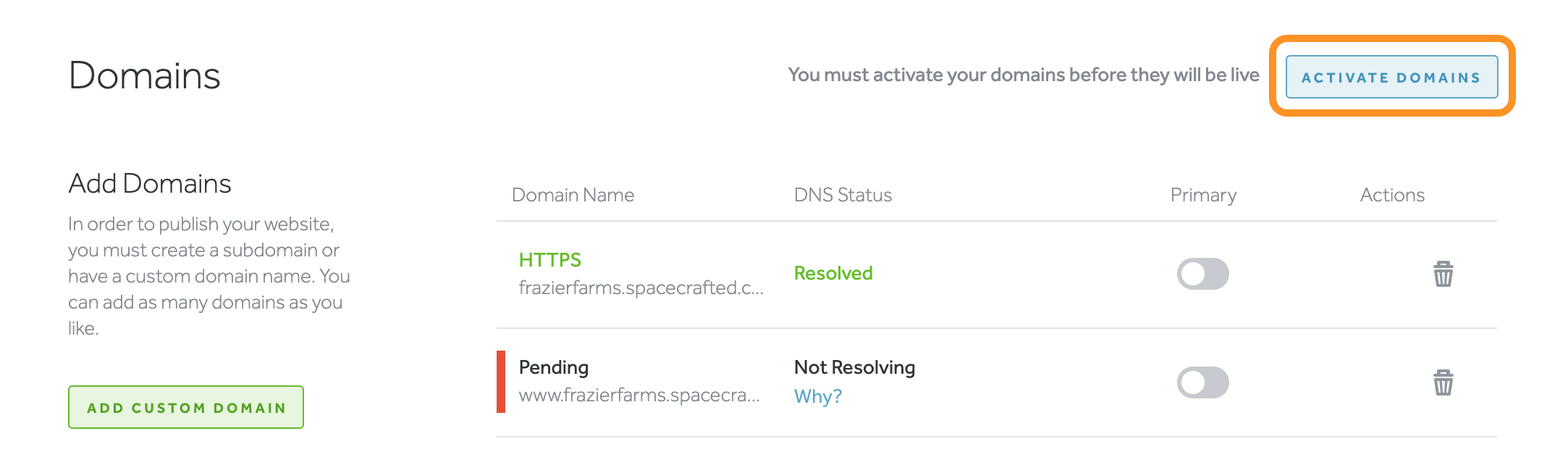This screenshot has height=452, width=1568.
Task: Click the DNS Status column header
Action: coord(843,195)
